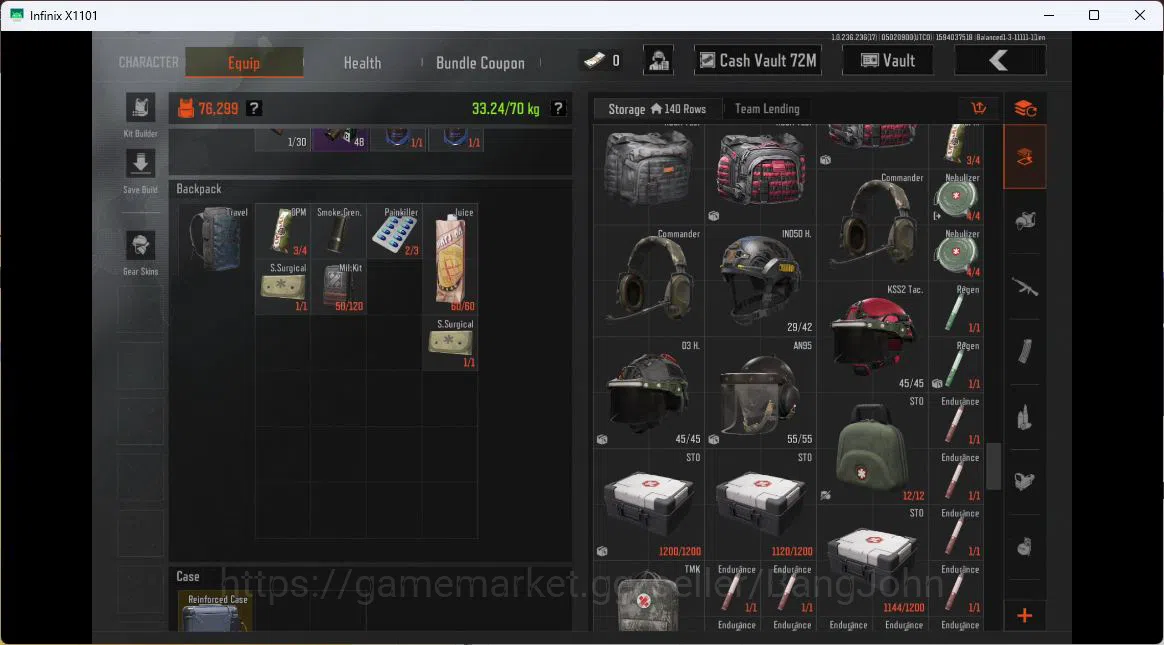
Task: Click the back arrow button
Action: (x=1000, y=60)
